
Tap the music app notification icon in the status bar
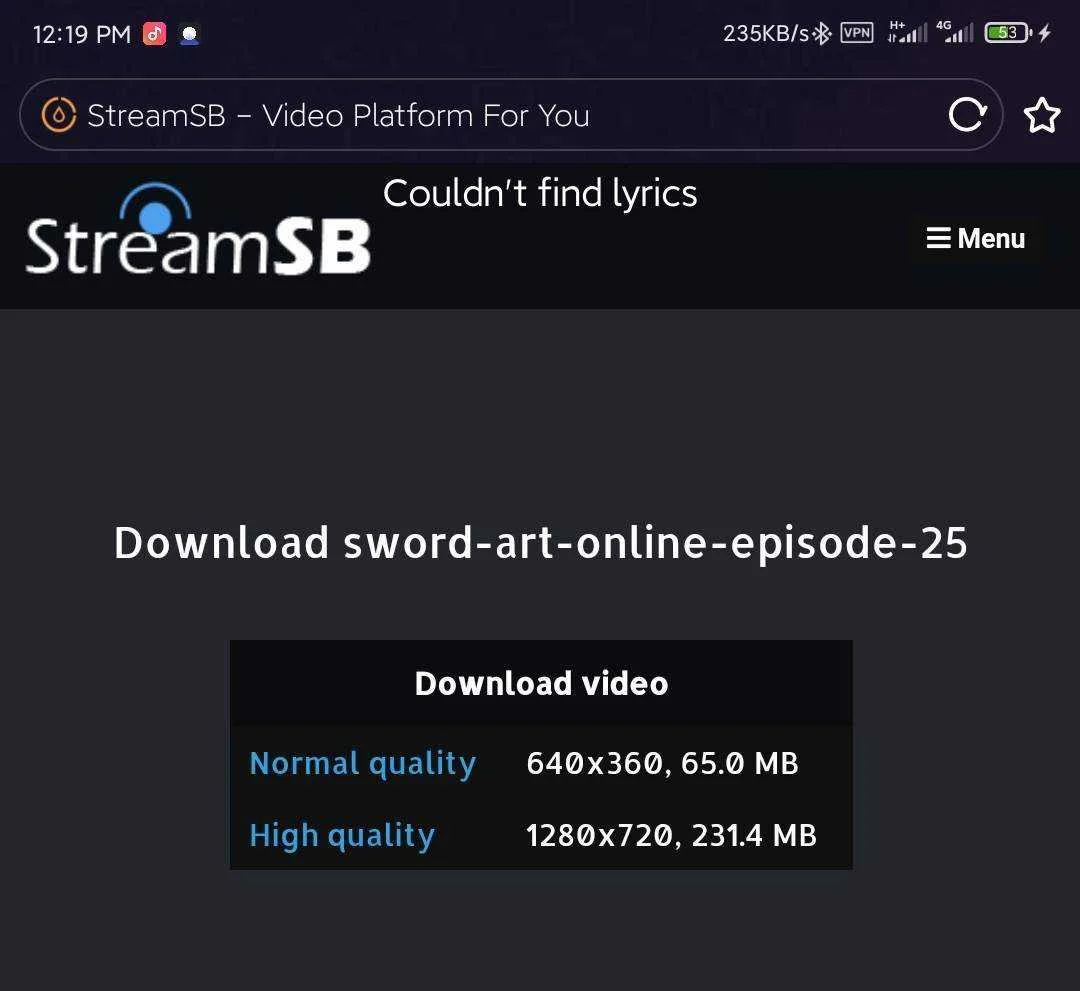[x=154, y=33]
